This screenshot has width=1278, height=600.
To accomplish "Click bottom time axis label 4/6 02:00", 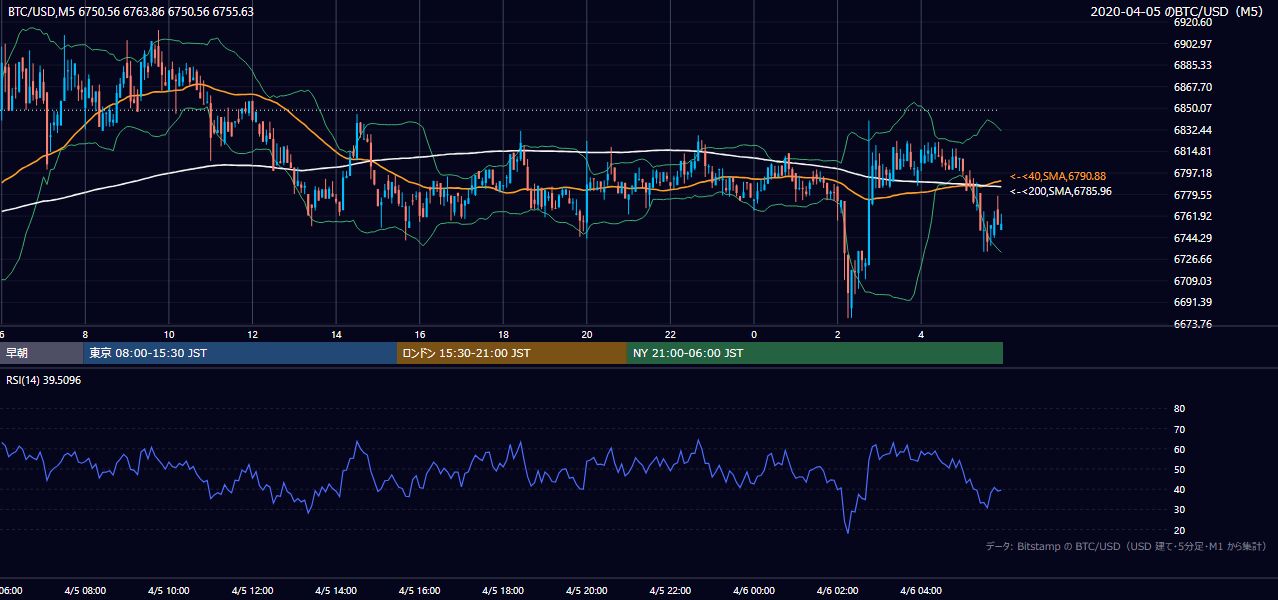I will click(x=838, y=591).
